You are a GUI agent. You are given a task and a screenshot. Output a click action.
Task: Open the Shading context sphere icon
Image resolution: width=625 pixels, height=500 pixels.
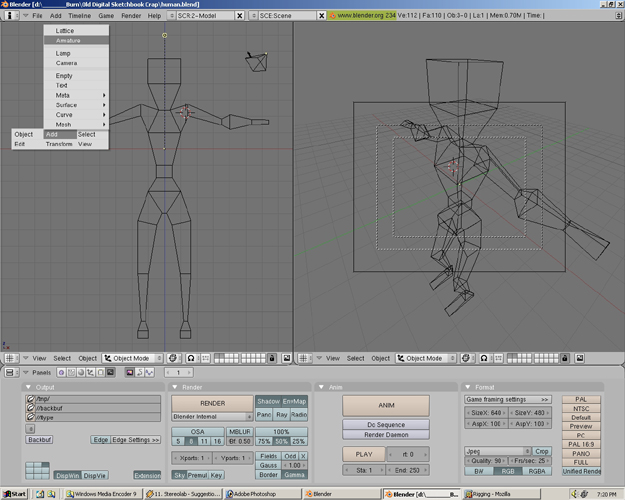81,372
